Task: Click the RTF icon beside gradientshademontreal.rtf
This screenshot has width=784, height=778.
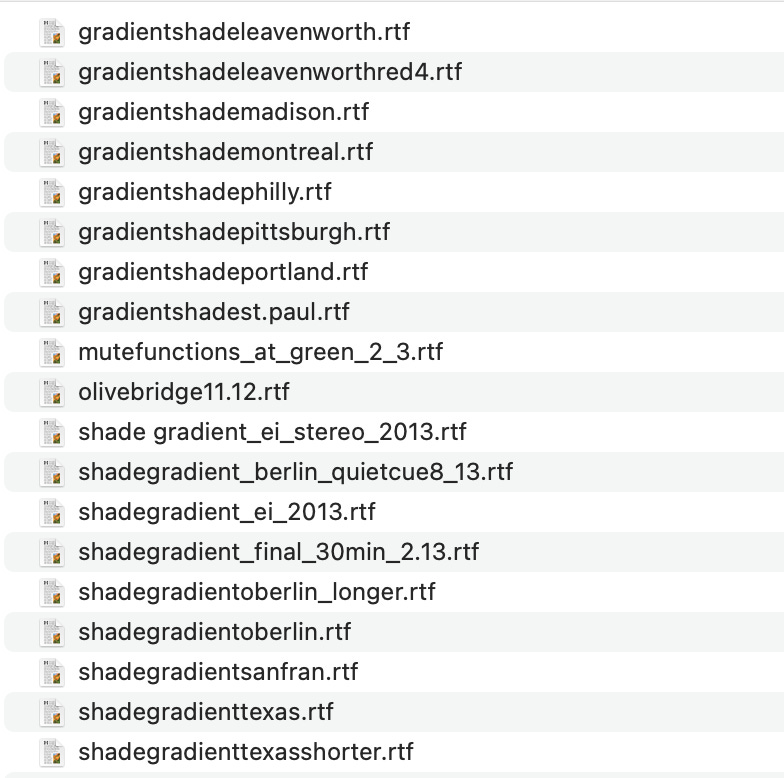Action: tap(52, 152)
